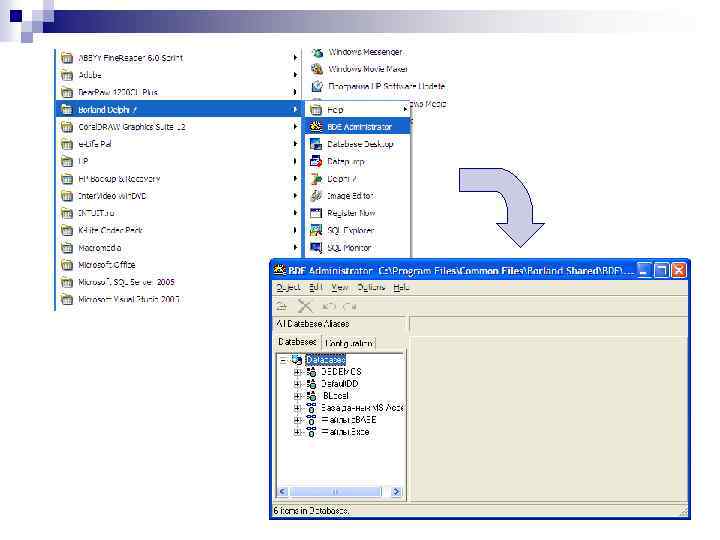This screenshot has height=540, width=720.
Task: Select the IBLocal alias
Action: 335,395
